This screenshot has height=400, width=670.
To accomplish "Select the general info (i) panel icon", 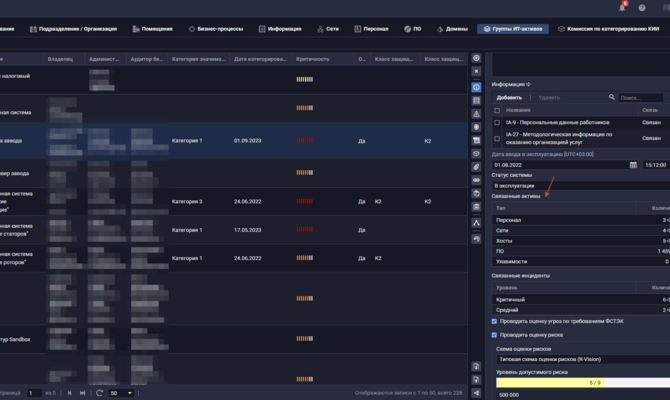I will 476,88.
